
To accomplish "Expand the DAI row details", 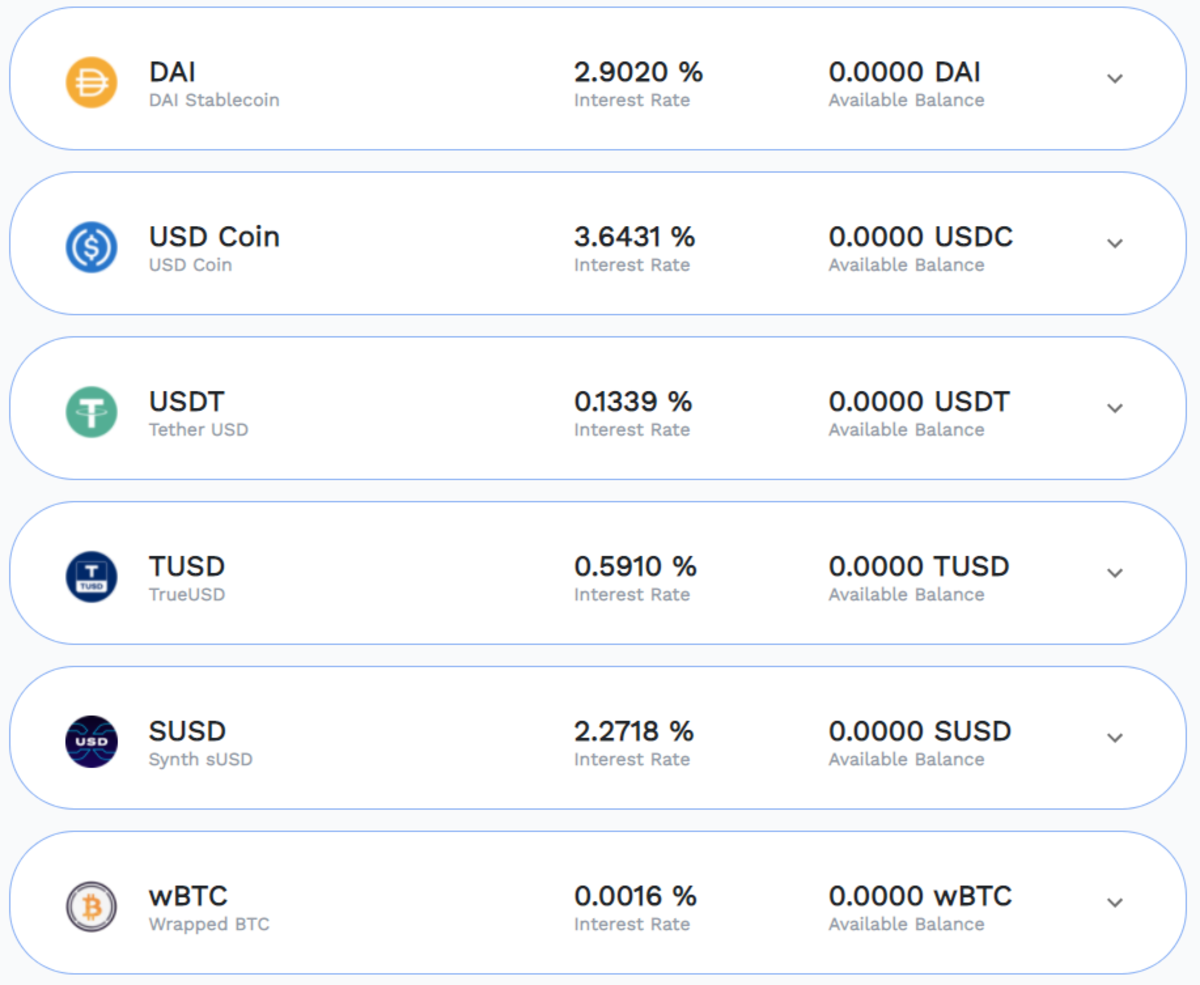I will (1113, 78).
